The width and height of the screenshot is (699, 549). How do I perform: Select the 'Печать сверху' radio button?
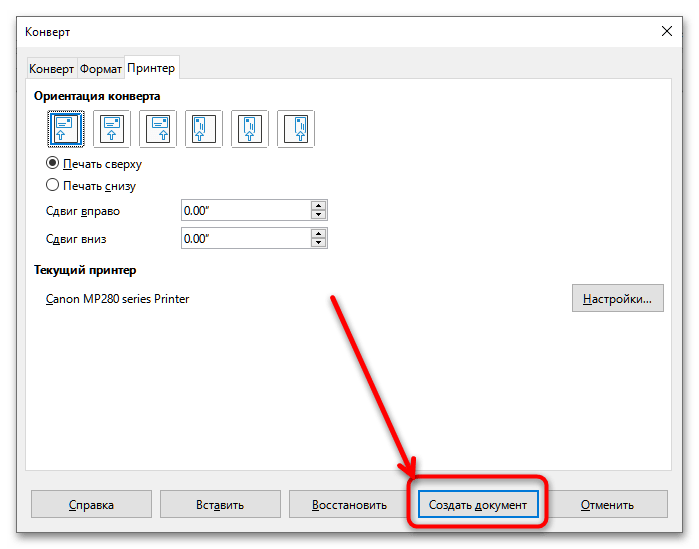53,163
